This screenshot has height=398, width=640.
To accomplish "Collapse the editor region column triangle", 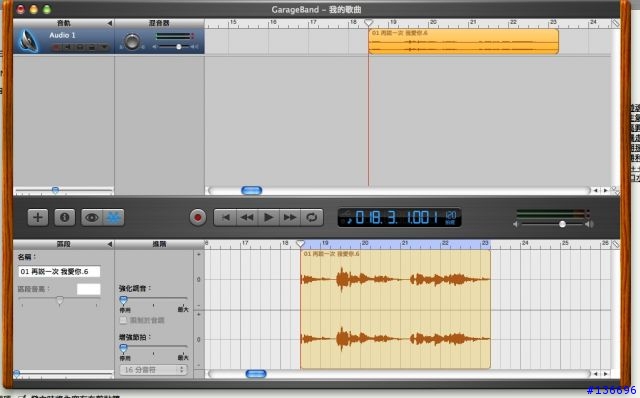I will [x=109, y=244].
